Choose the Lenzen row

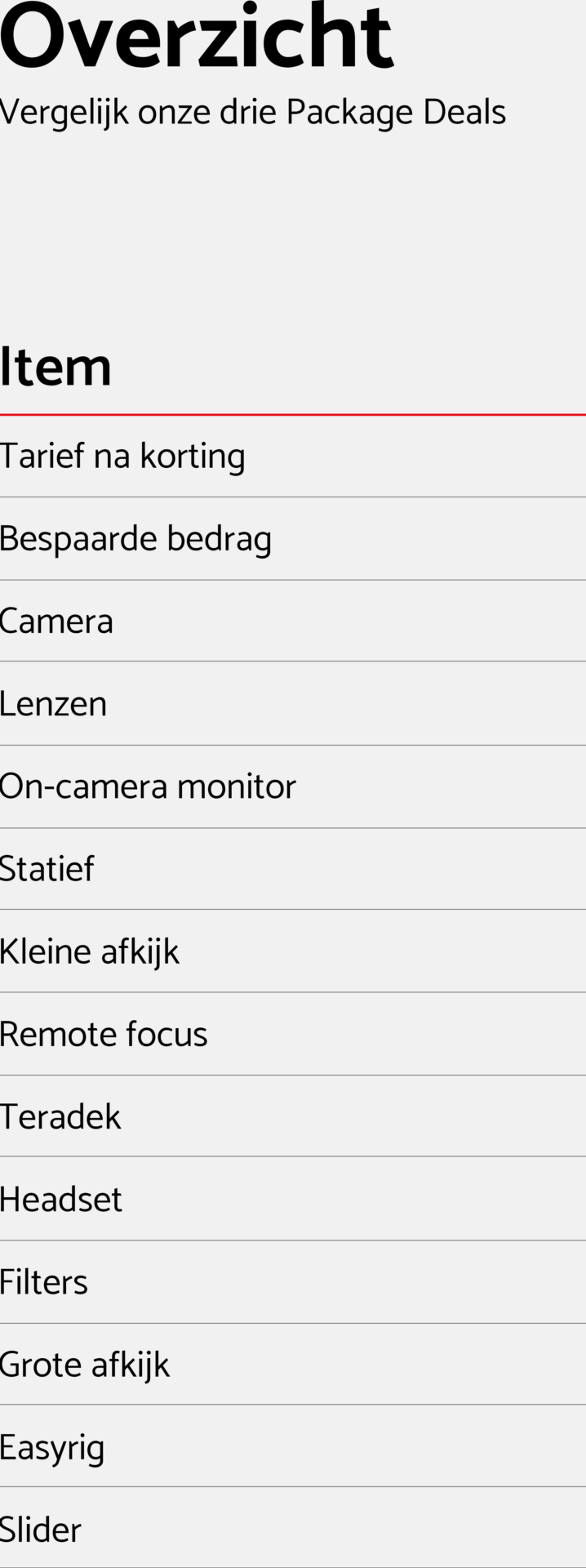click(x=53, y=704)
